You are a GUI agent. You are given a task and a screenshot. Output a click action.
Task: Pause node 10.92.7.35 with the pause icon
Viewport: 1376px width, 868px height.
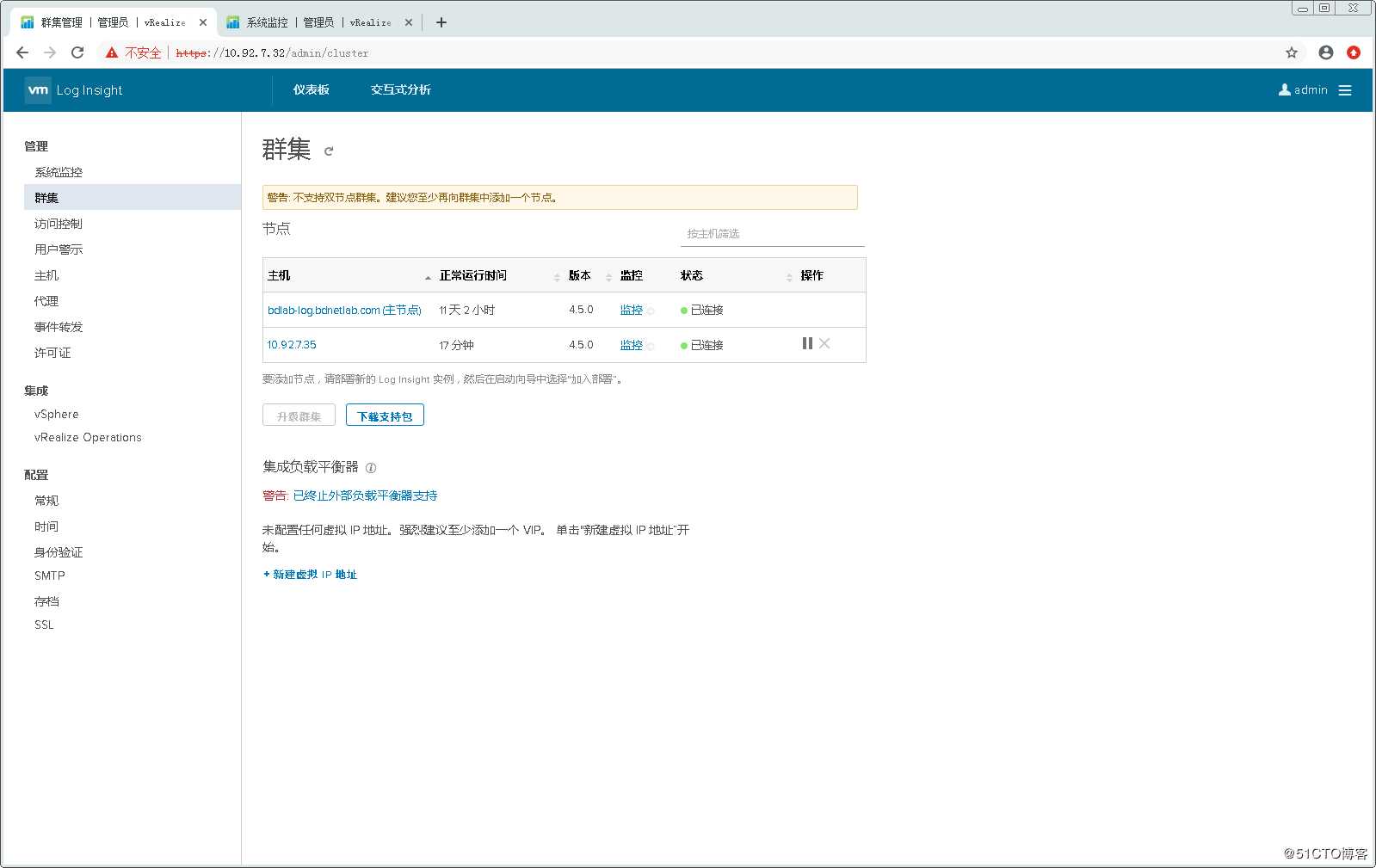pyautogui.click(x=807, y=343)
